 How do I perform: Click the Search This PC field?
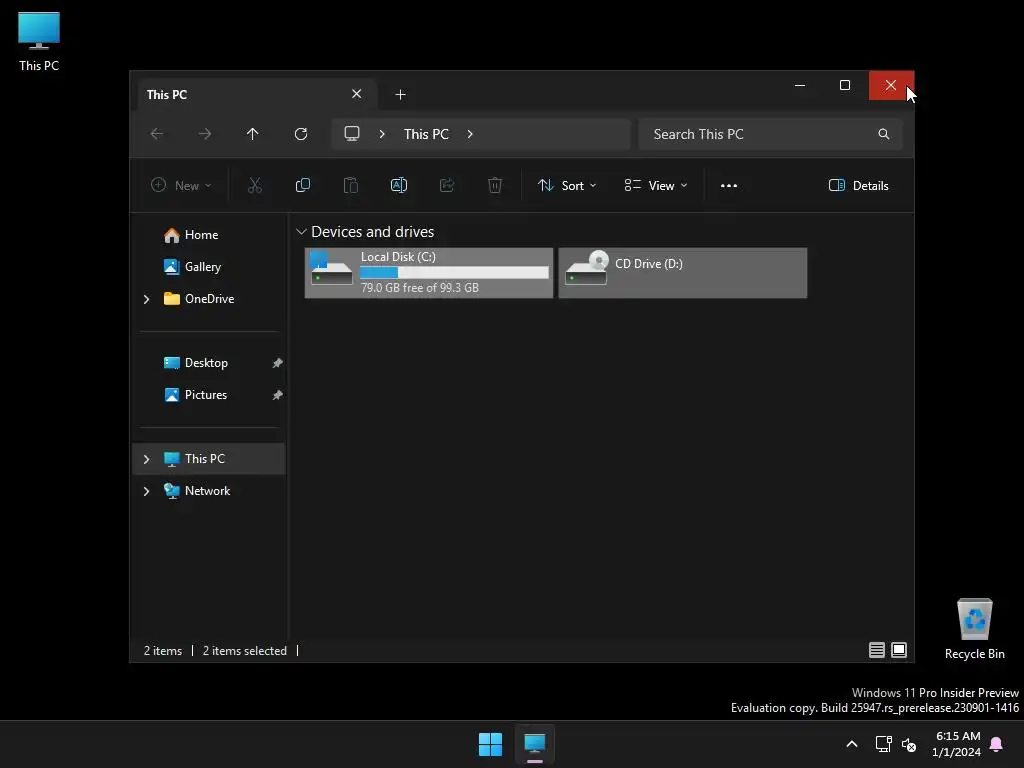[771, 134]
